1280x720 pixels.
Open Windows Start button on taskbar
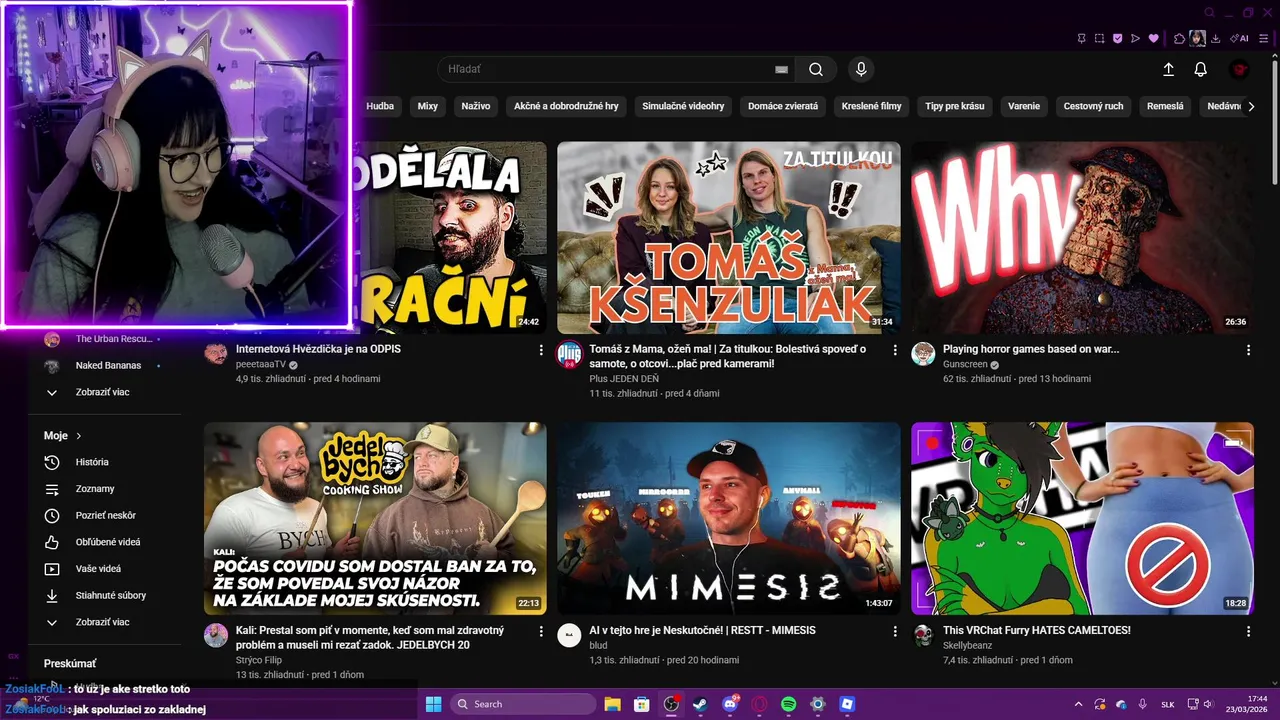(434, 704)
